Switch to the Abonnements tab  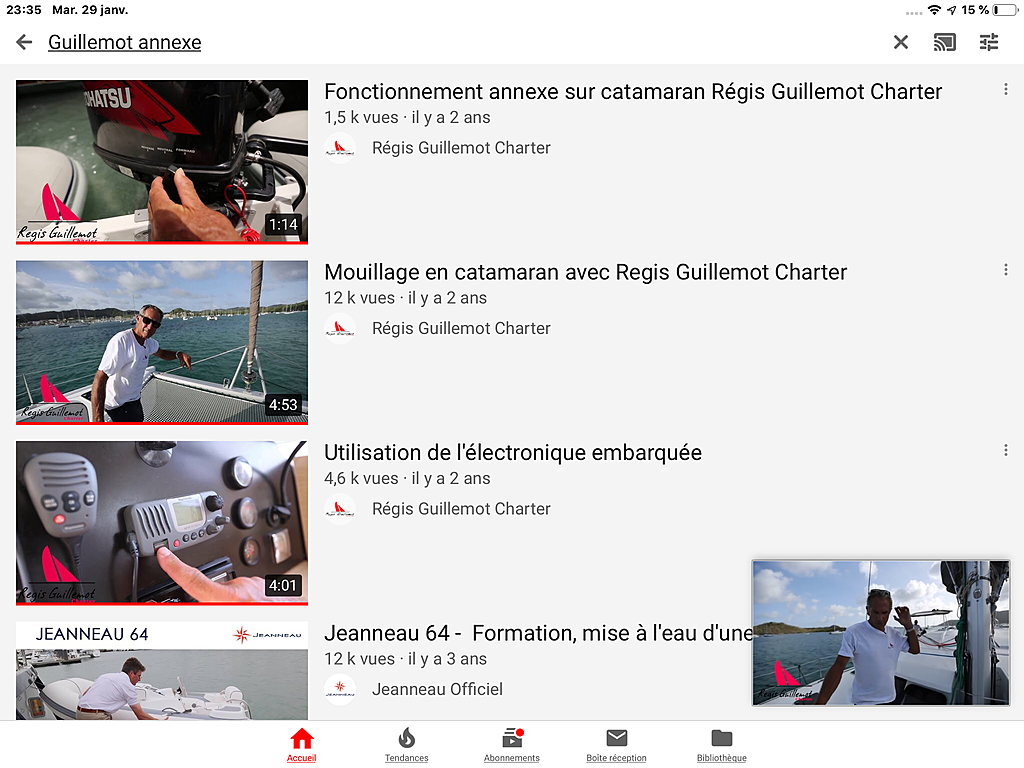click(x=512, y=744)
